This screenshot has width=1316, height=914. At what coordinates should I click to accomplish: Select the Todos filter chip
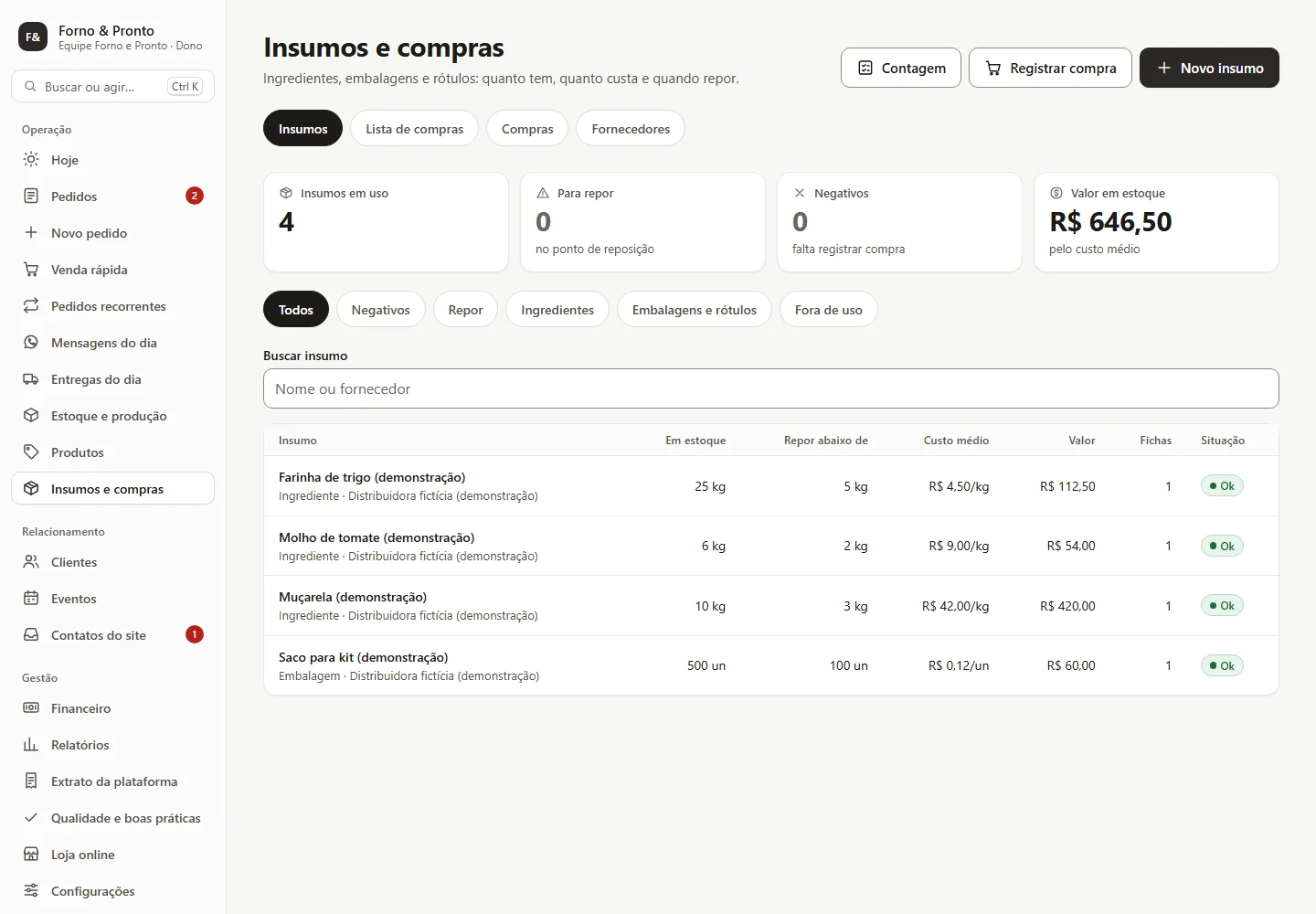(296, 310)
